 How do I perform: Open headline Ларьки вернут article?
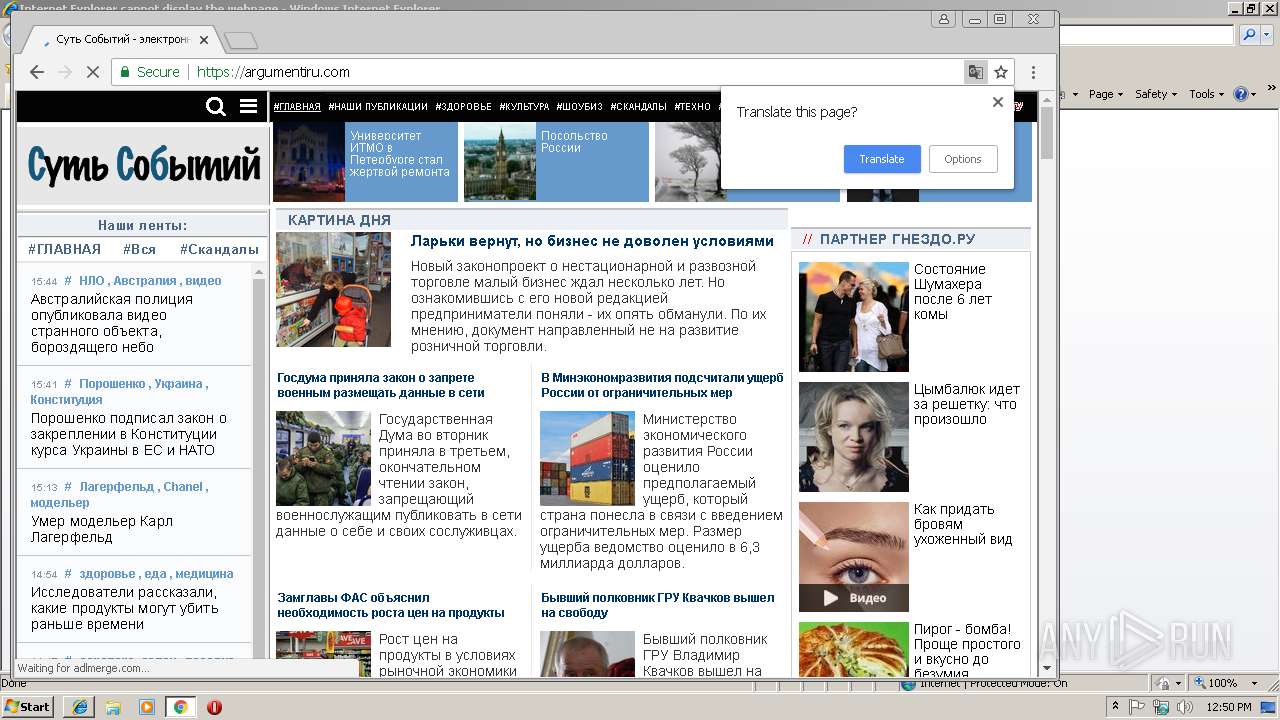[x=592, y=241]
